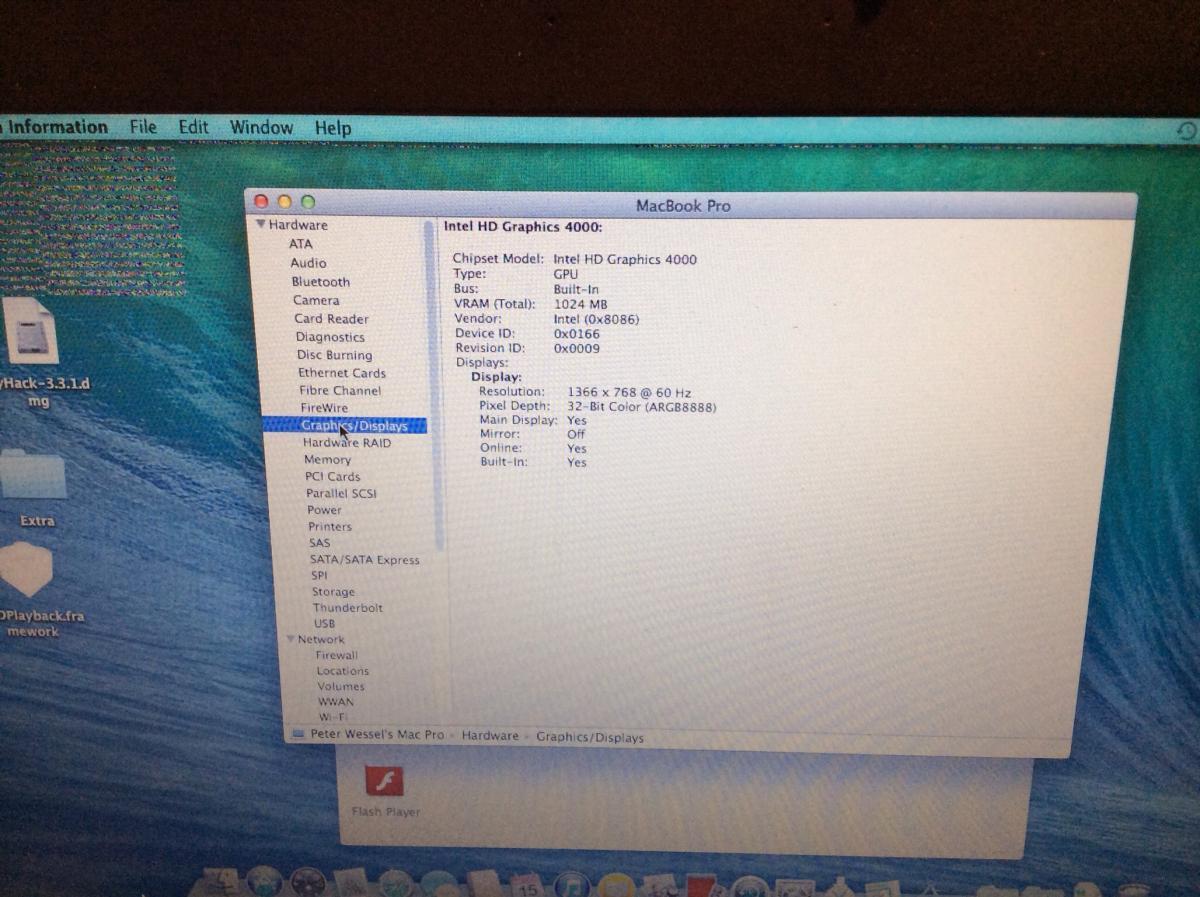1200x897 pixels.
Task: Collapse the Hardware section triangle
Action: pyautogui.click(x=261, y=225)
